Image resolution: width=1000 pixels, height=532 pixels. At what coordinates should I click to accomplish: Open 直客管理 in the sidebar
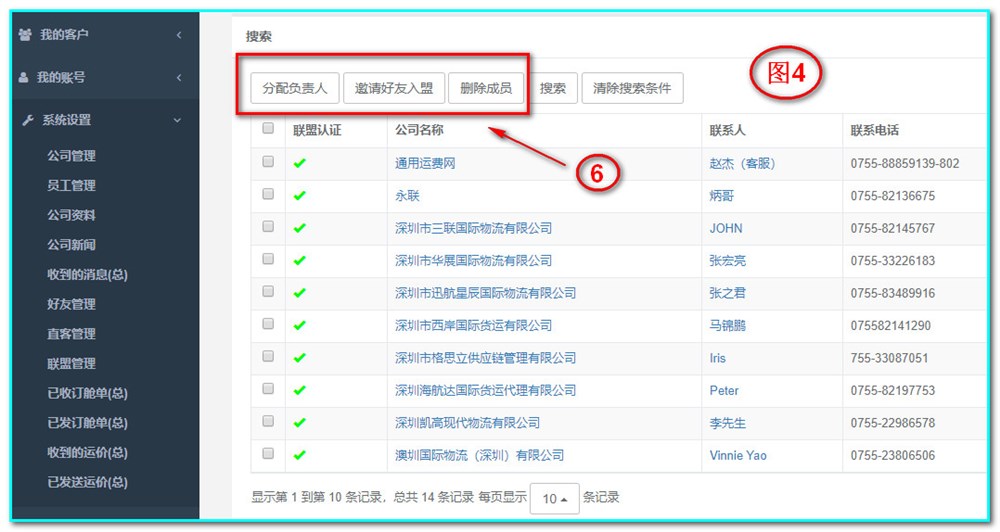(71, 334)
